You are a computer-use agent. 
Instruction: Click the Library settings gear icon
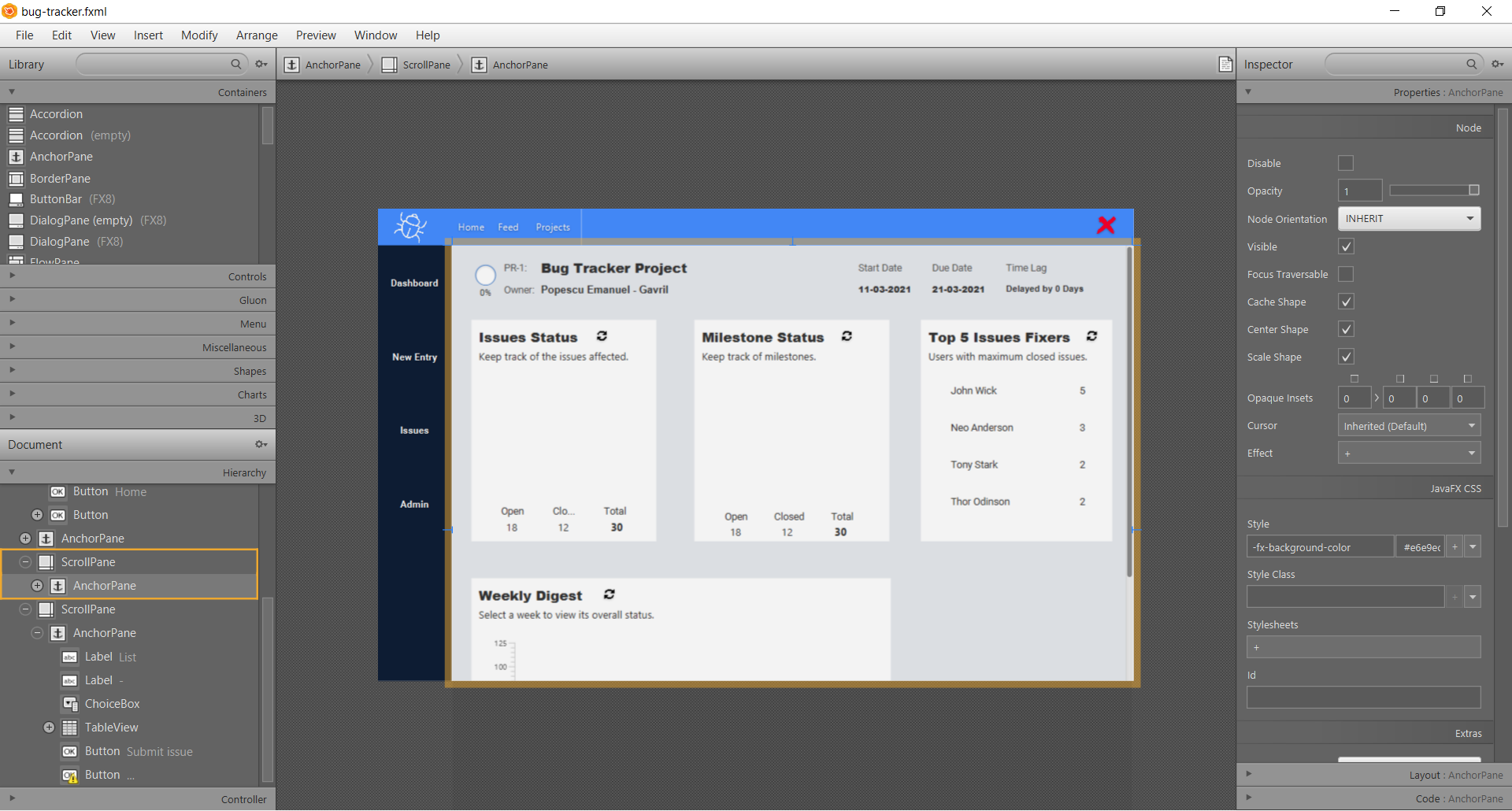[x=261, y=65]
